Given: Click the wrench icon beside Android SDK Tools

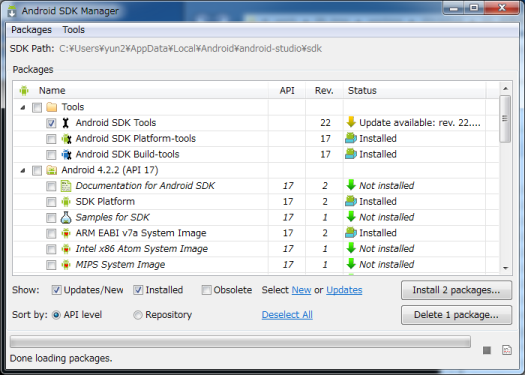Looking at the screenshot, I should [x=66, y=123].
